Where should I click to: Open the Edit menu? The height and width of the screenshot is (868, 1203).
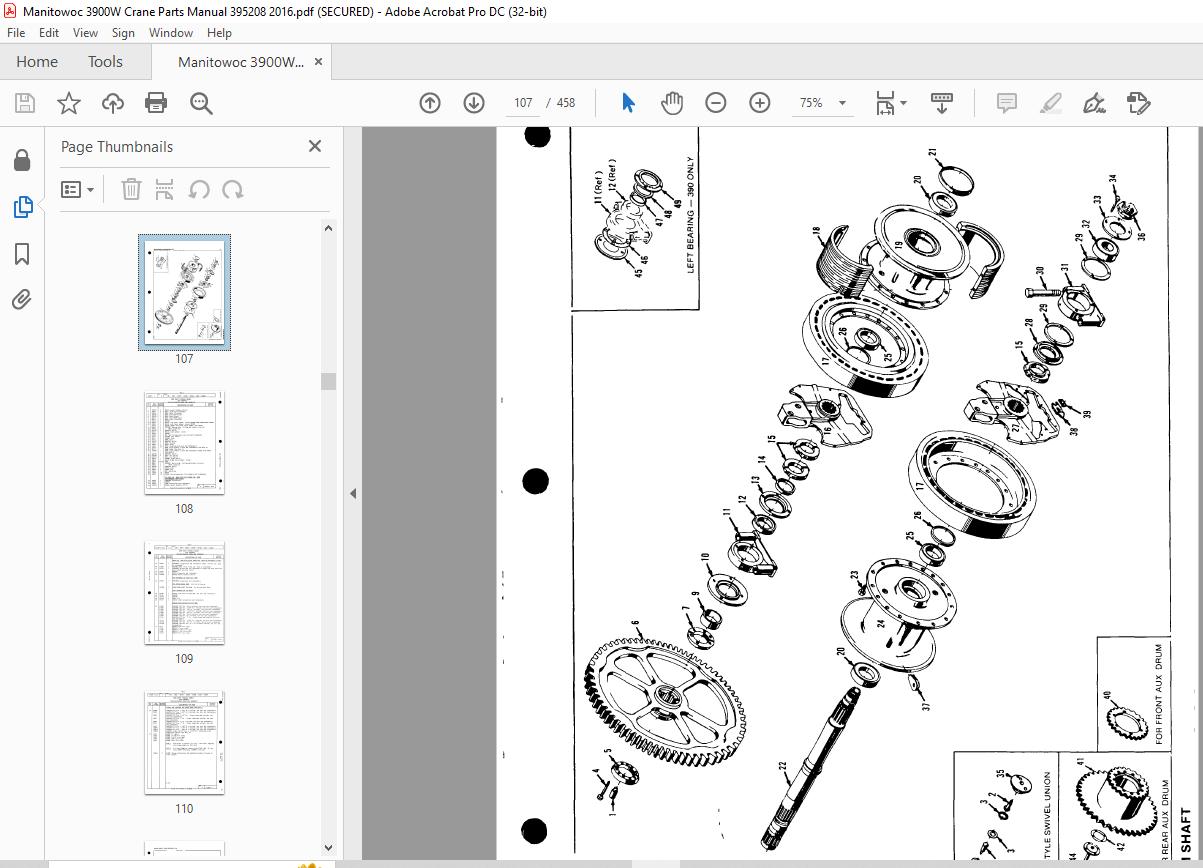coord(49,33)
